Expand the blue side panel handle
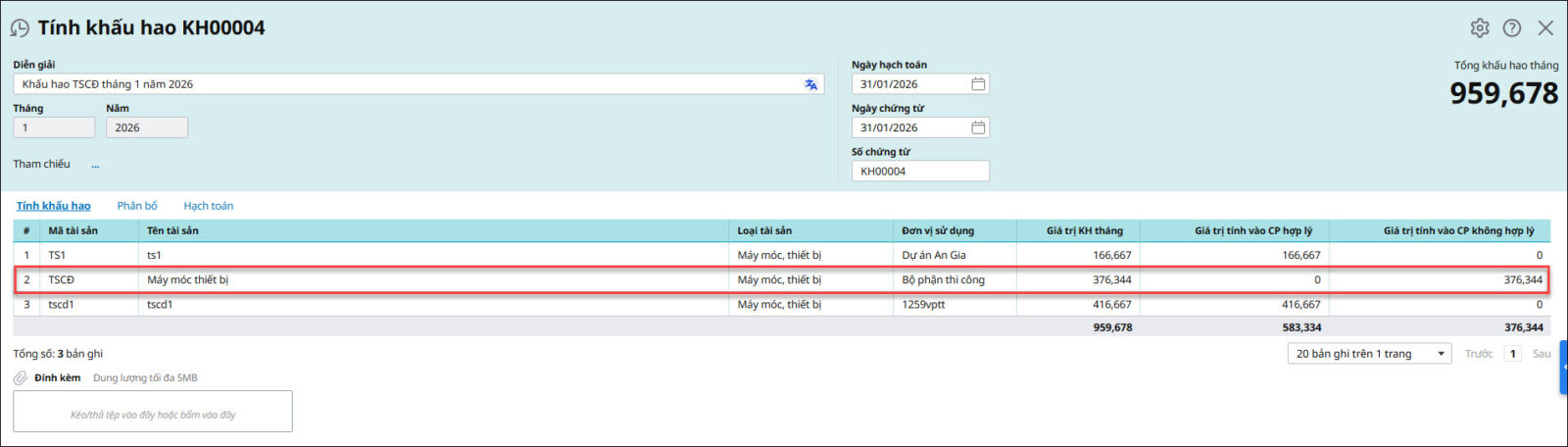Viewport: 1568px width, 447px height. (x=1563, y=368)
